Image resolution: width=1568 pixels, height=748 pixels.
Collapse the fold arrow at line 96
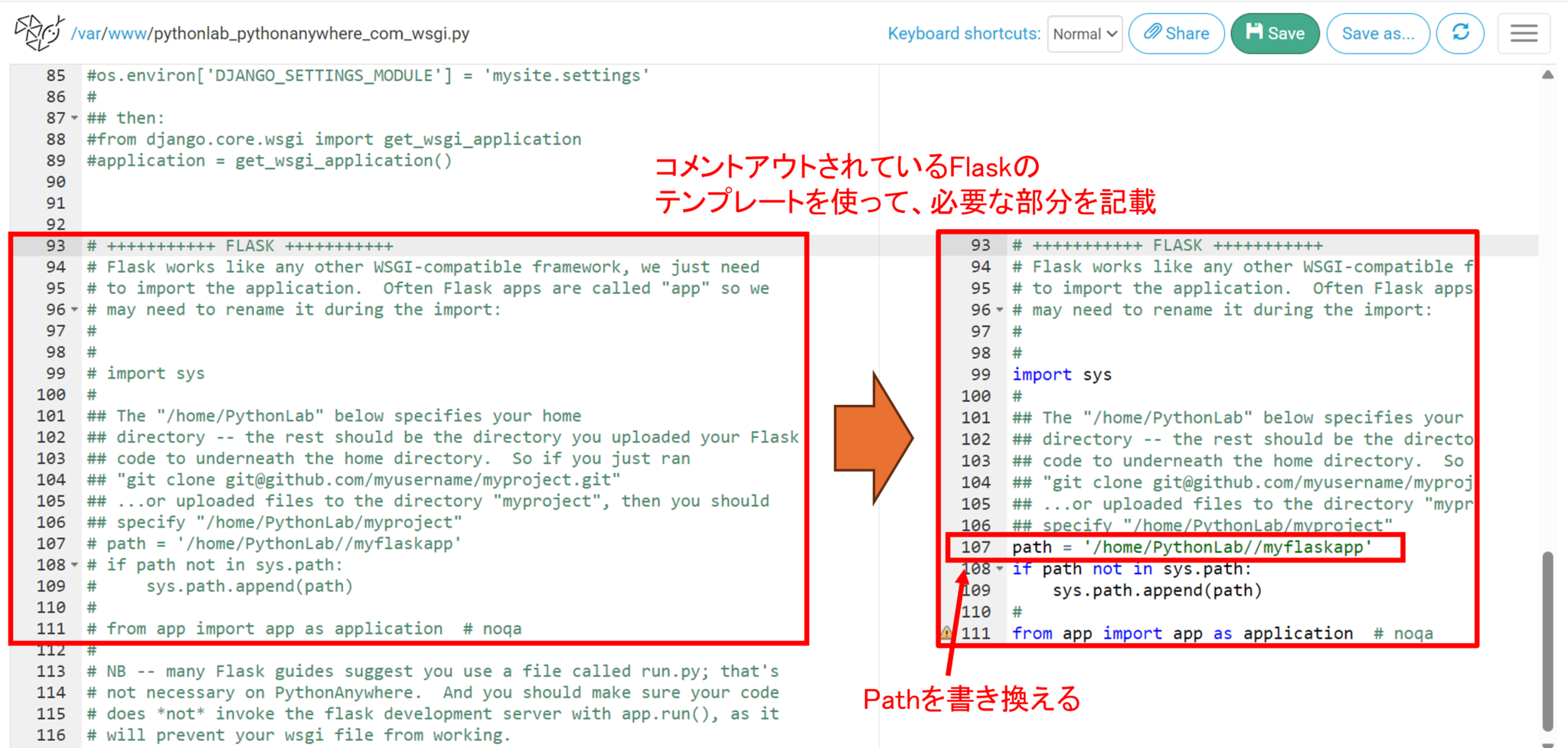pos(73,310)
